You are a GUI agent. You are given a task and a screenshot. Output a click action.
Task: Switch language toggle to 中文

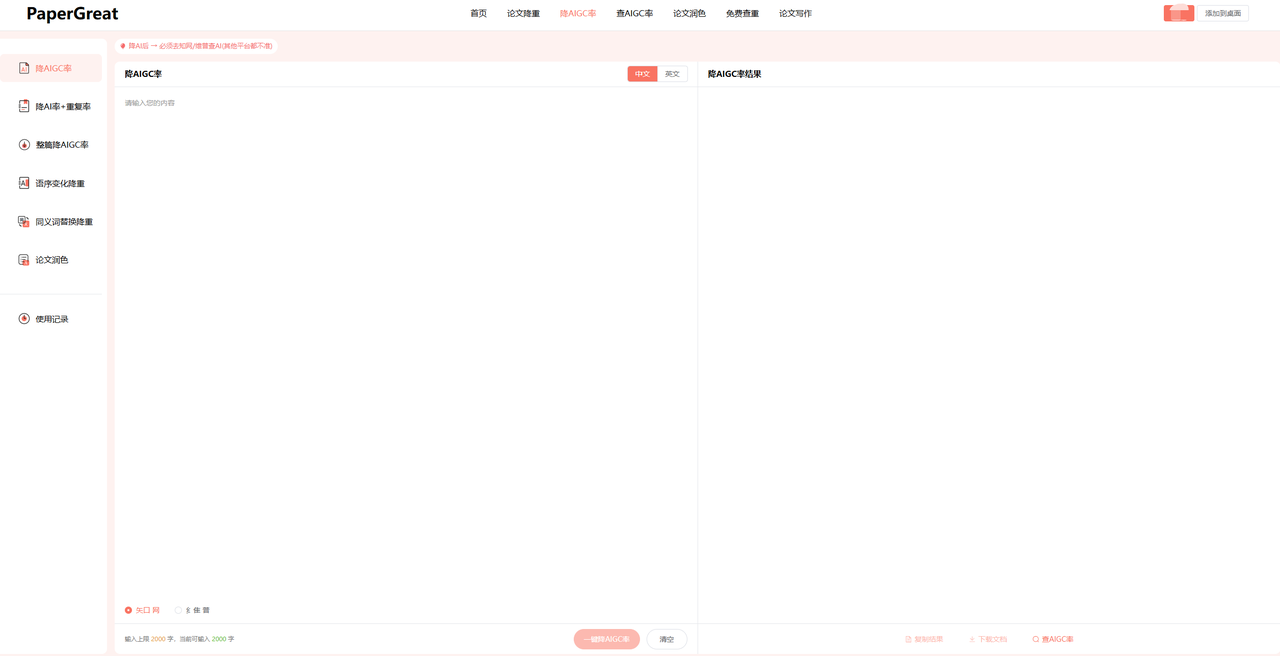(x=642, y=74)
